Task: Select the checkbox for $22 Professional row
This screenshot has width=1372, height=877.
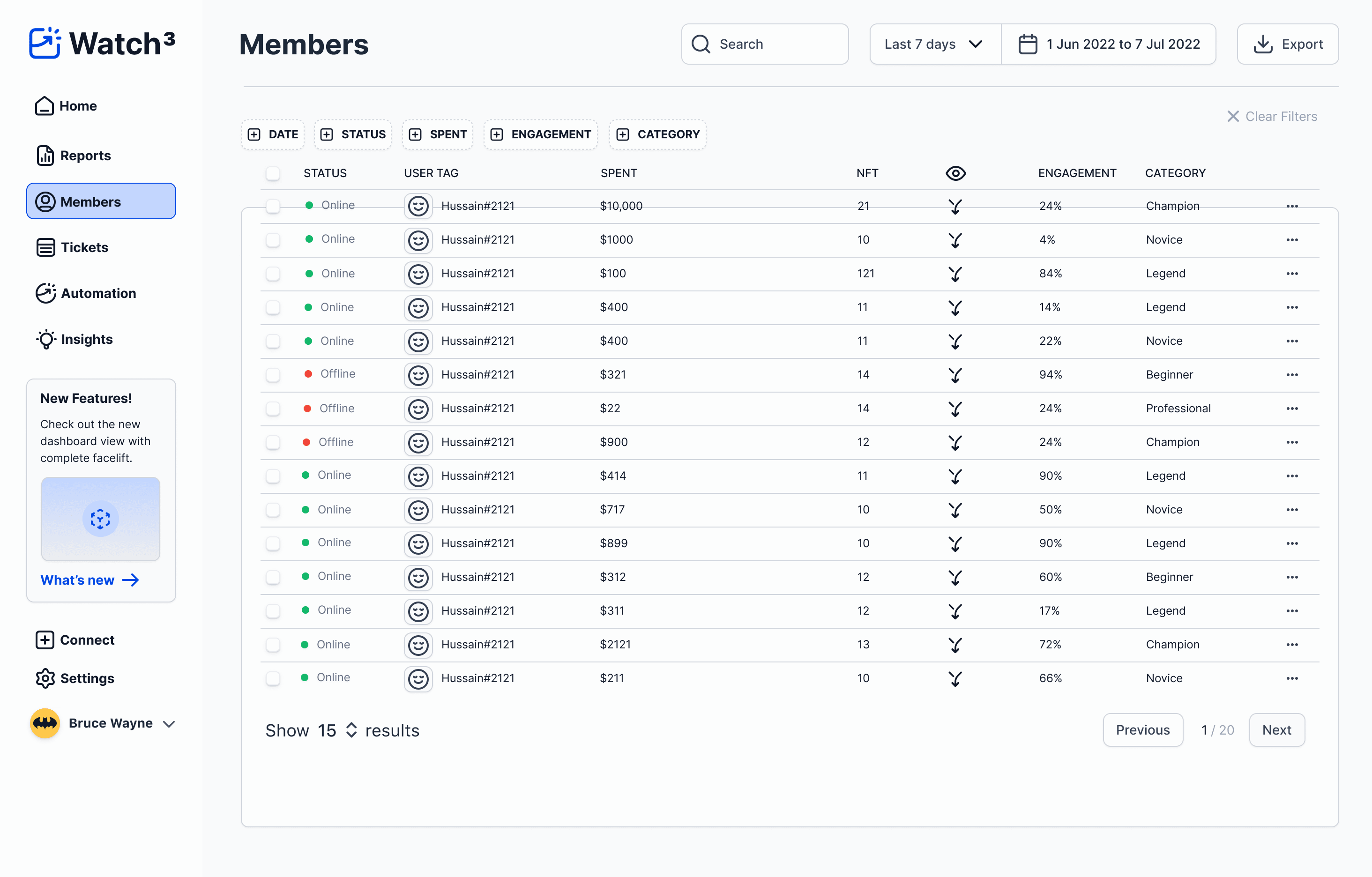Action: 273,409
